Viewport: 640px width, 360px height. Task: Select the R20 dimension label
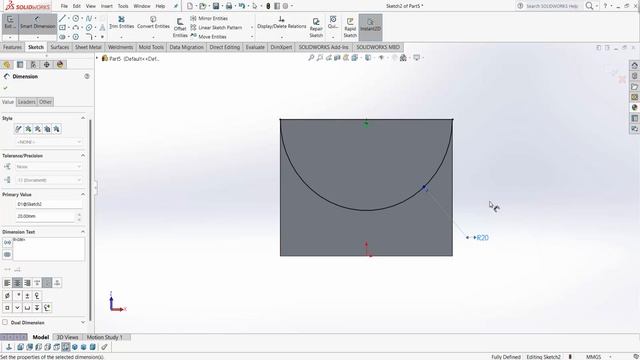pos(482,238)
